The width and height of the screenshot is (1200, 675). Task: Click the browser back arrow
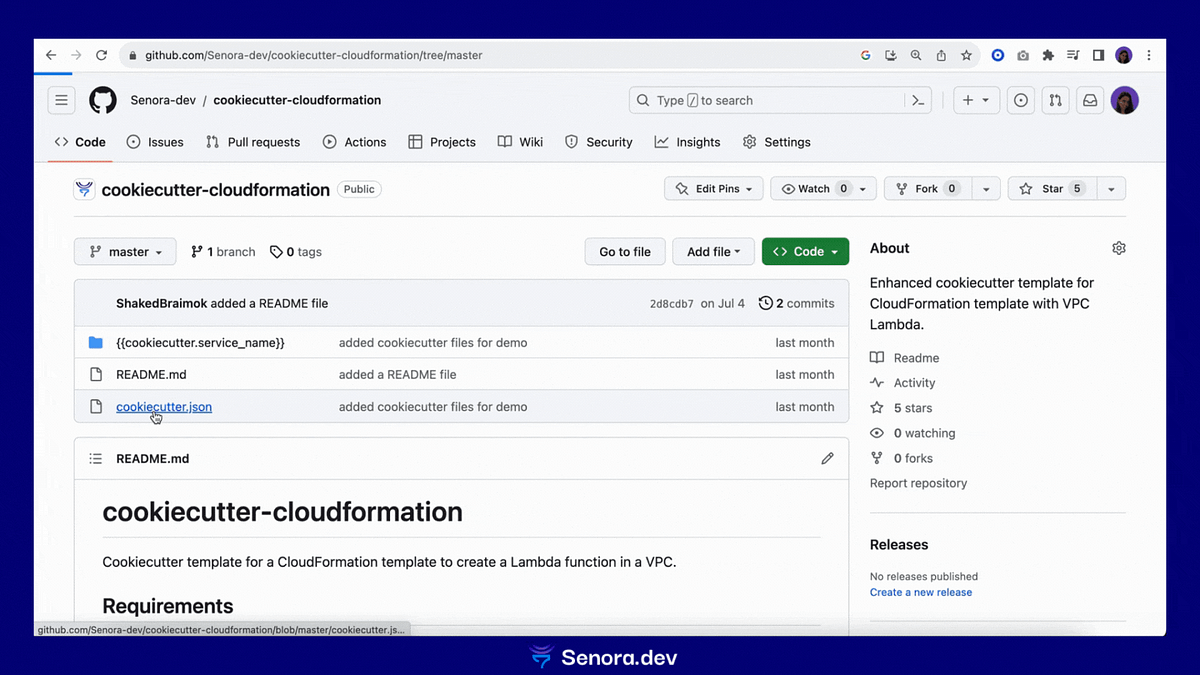coord(51,55)
